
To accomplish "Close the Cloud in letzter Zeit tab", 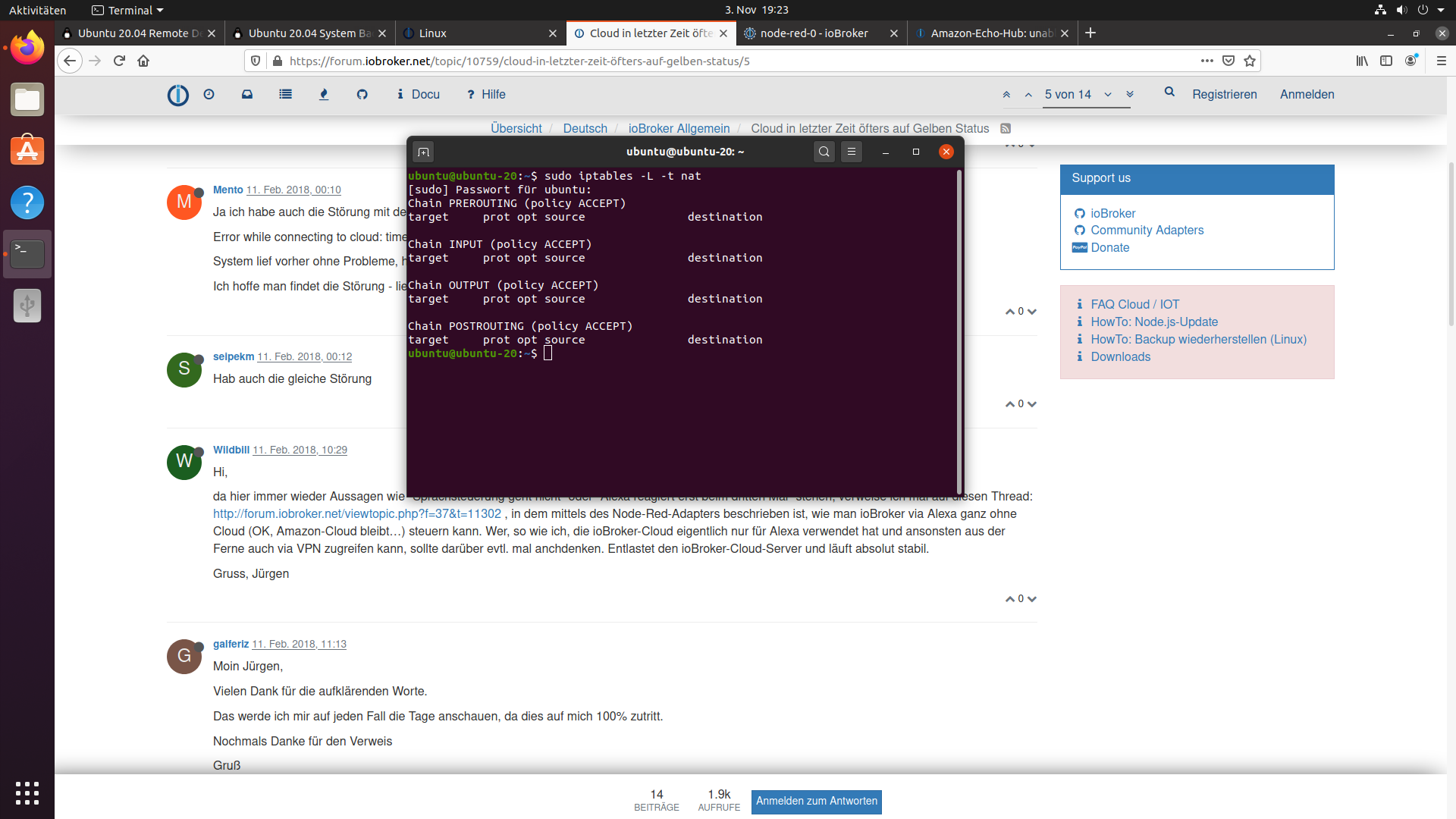I will [723, 33].
